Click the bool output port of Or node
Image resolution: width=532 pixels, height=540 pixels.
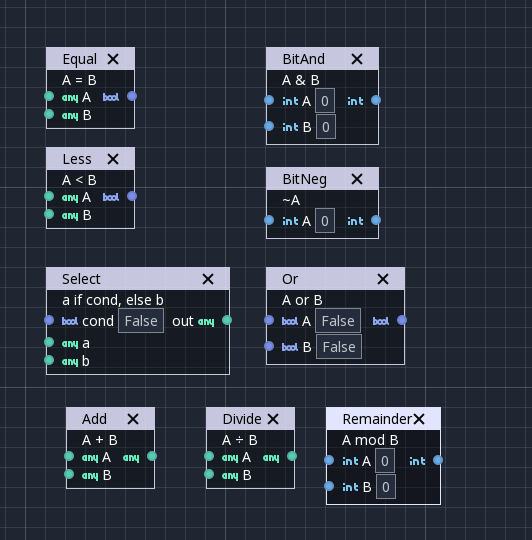[402, 320]
